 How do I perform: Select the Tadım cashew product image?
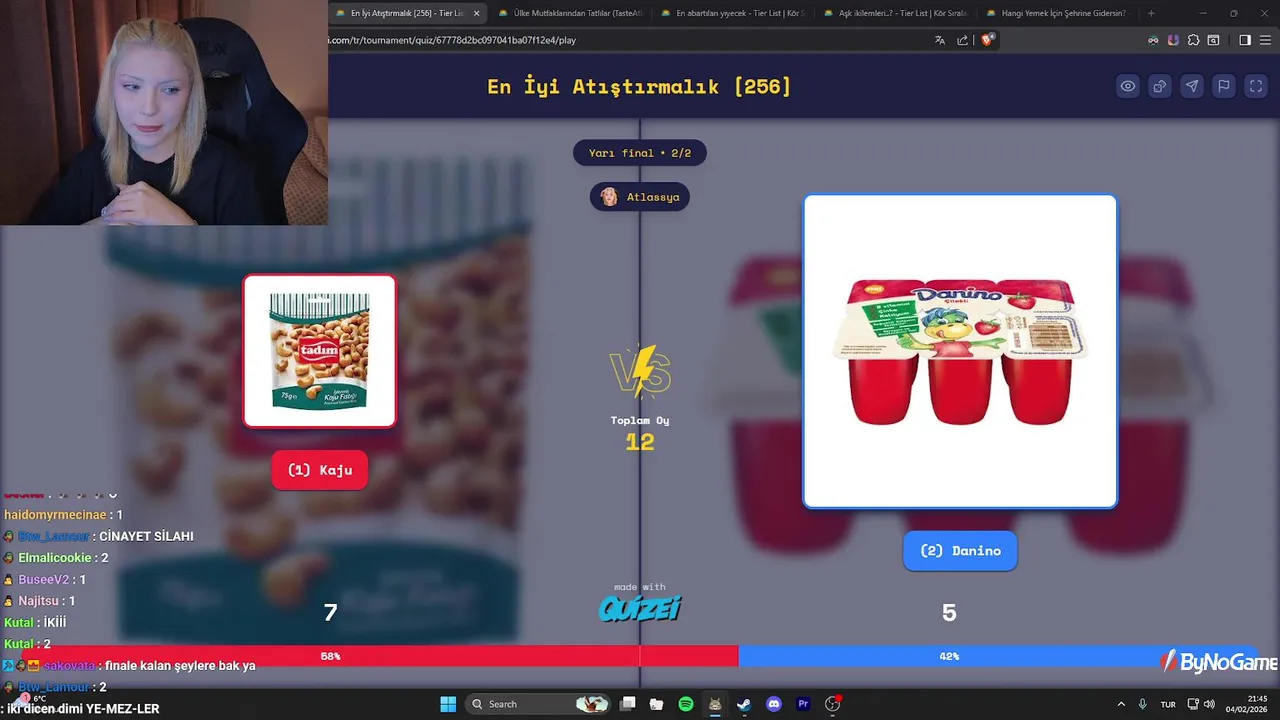coord(320,351)
